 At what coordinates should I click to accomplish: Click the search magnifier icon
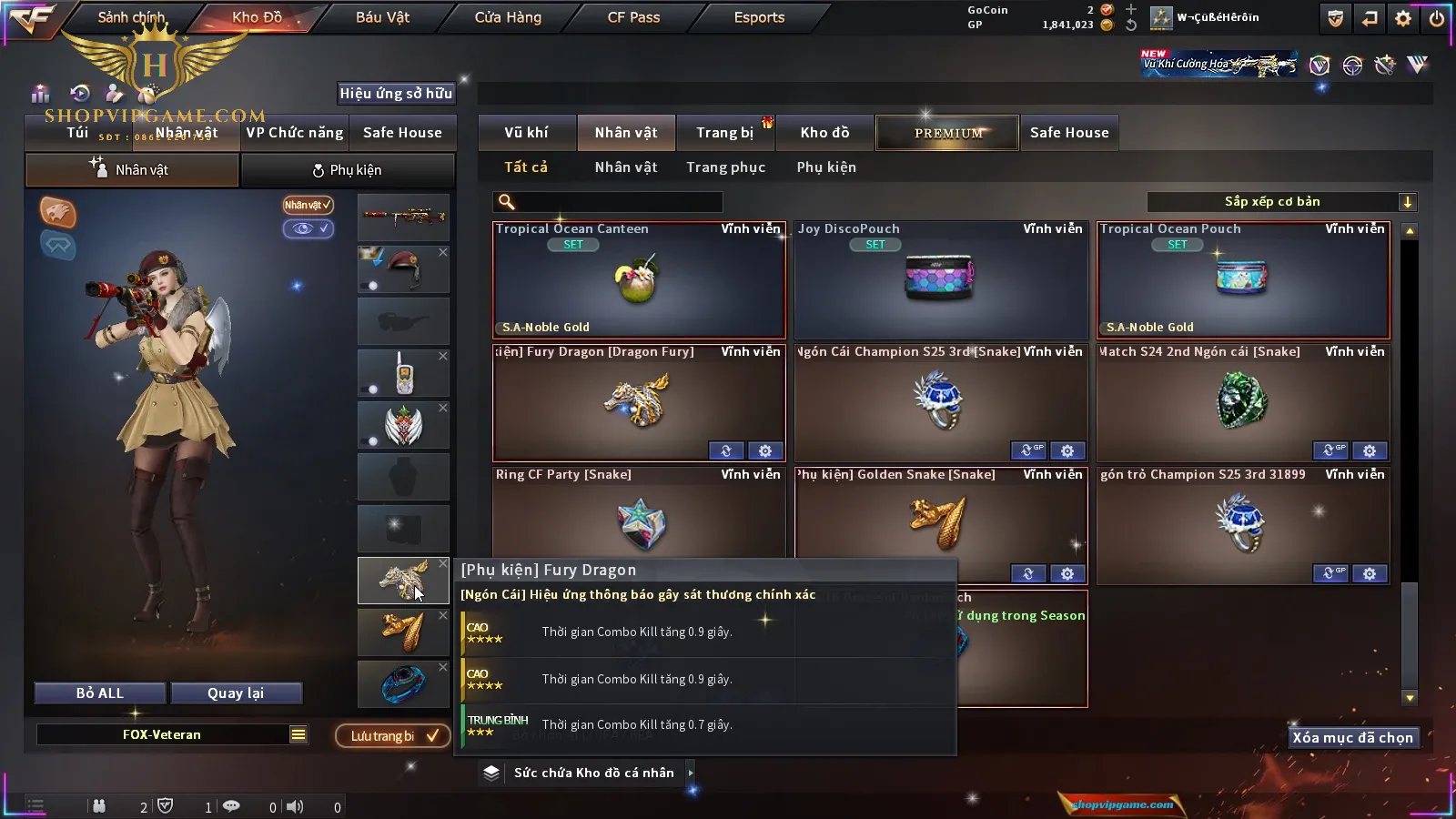pos(507,202)
